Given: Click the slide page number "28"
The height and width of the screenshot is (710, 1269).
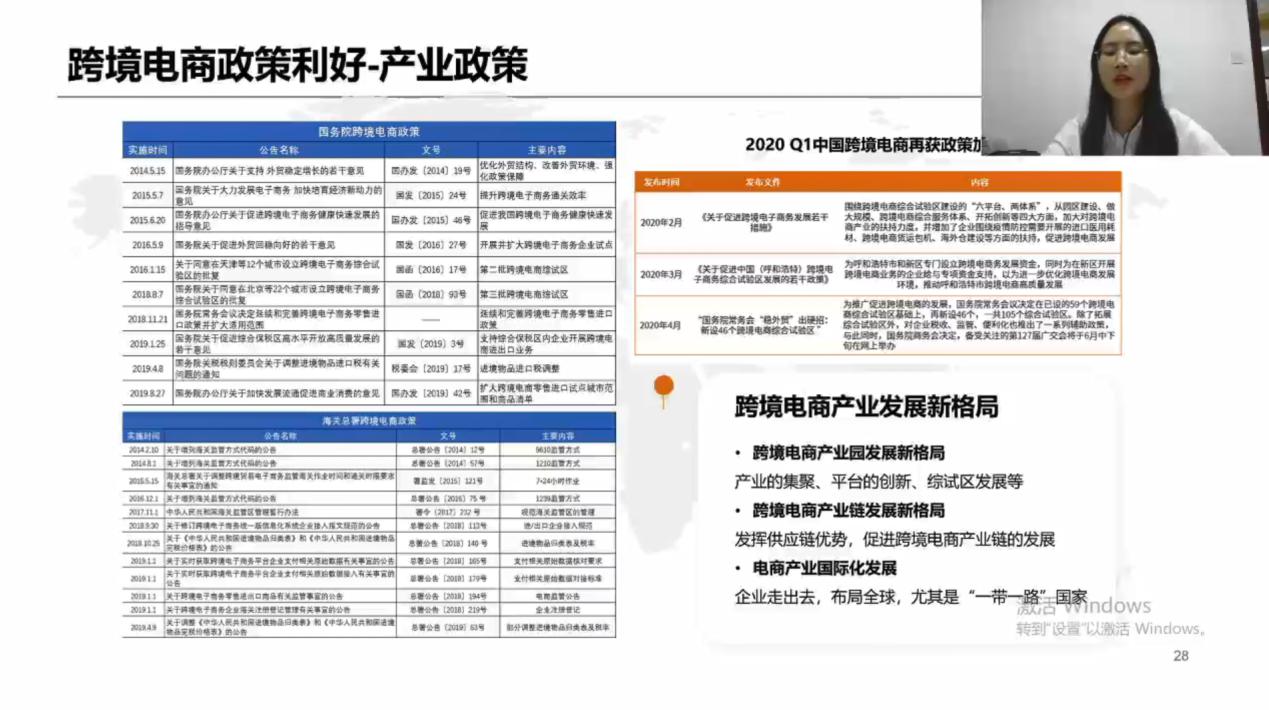Looking at the screenshot, I should click(1181, 656).
